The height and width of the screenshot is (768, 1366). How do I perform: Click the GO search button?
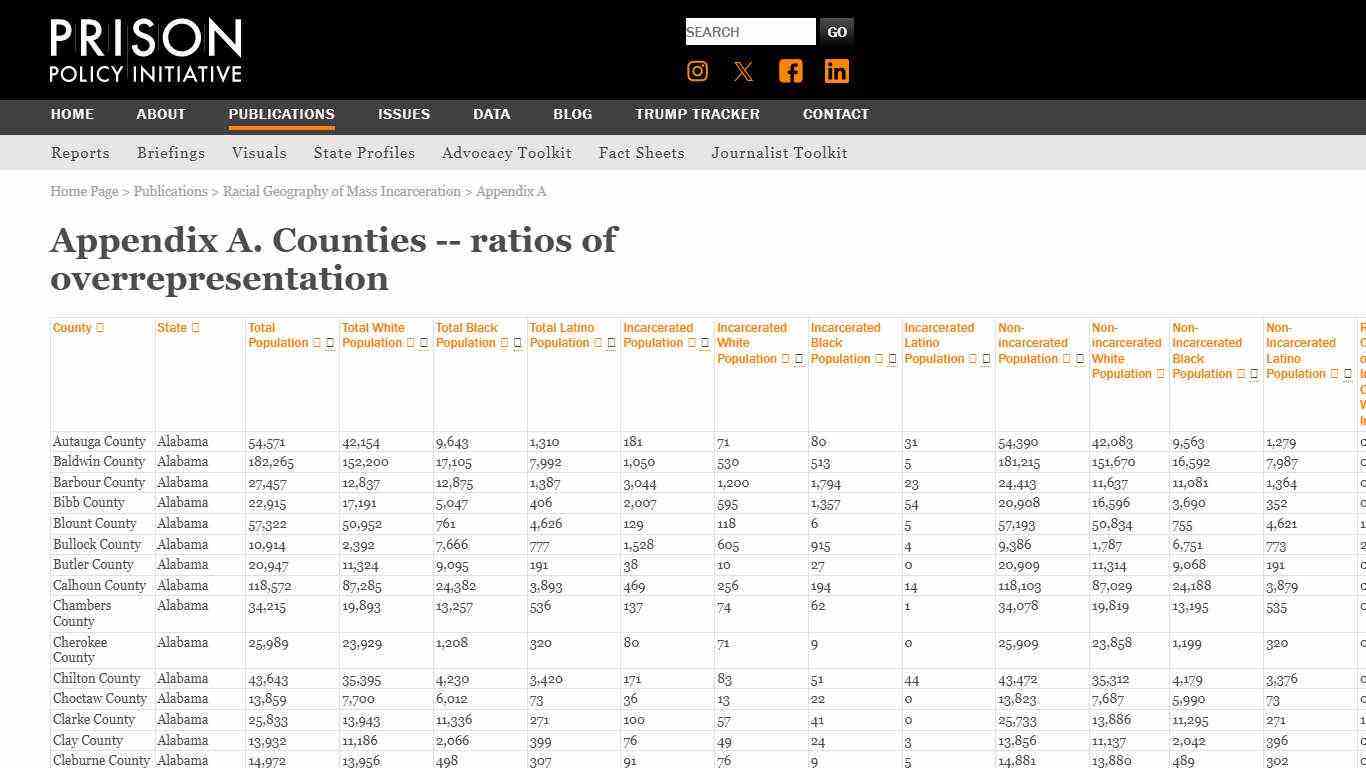point(837,31)
